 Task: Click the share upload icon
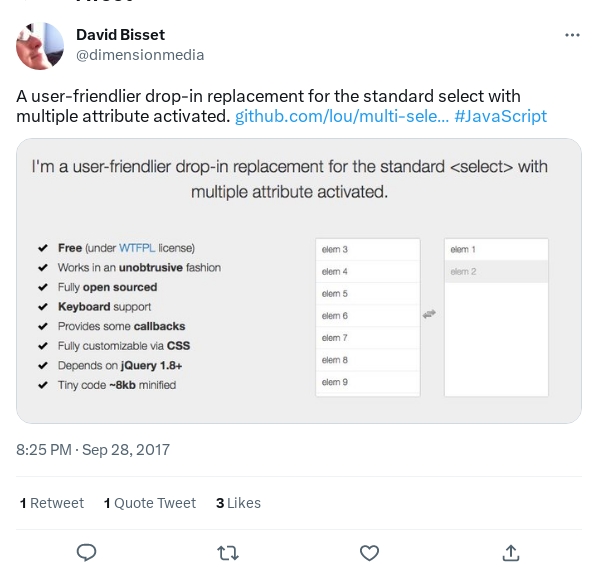pos(511,553)
